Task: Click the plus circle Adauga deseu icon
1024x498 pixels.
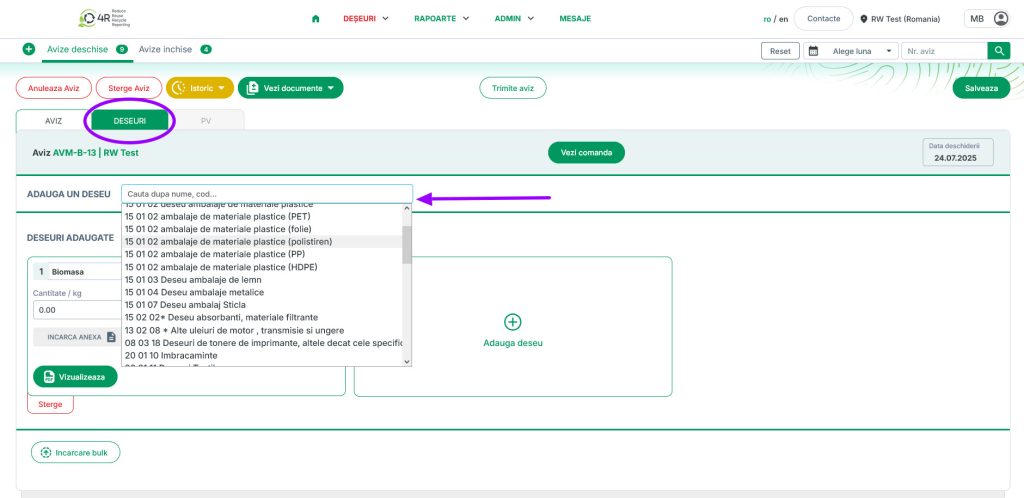Action: tap(512, 322)
